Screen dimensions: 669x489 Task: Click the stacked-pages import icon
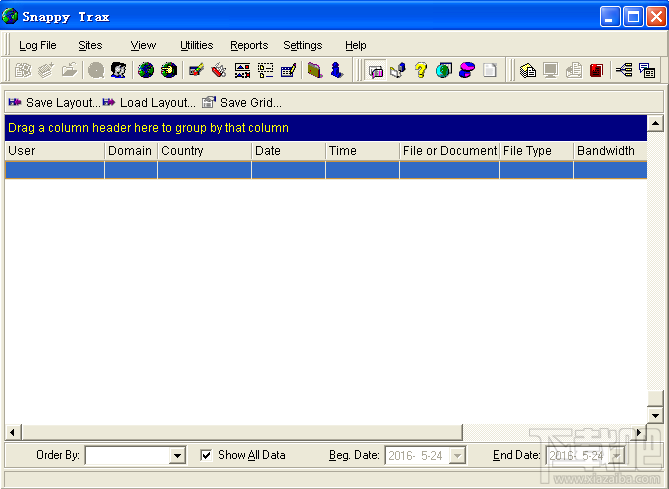click(x=46, y=70)
